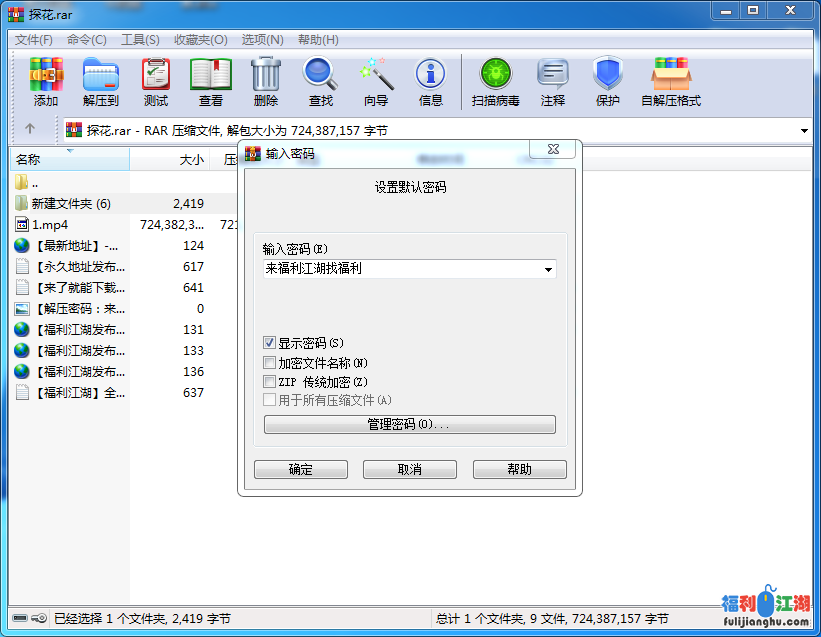Enable the 加密文件名称 checkbox
This screenshot has height=637, width=821.
[269, 363]
